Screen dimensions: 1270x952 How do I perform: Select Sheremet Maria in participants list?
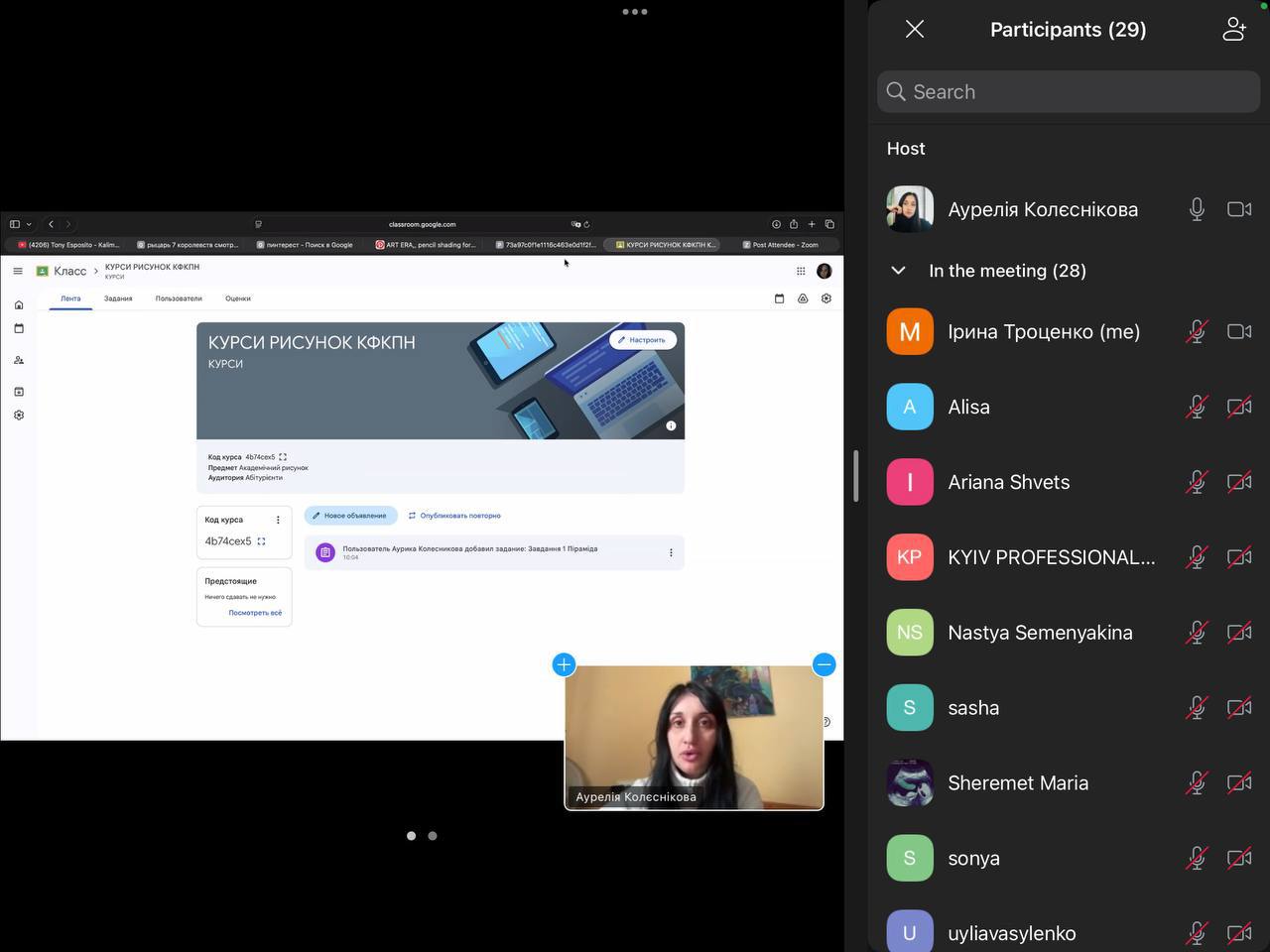coord(1018,783)
